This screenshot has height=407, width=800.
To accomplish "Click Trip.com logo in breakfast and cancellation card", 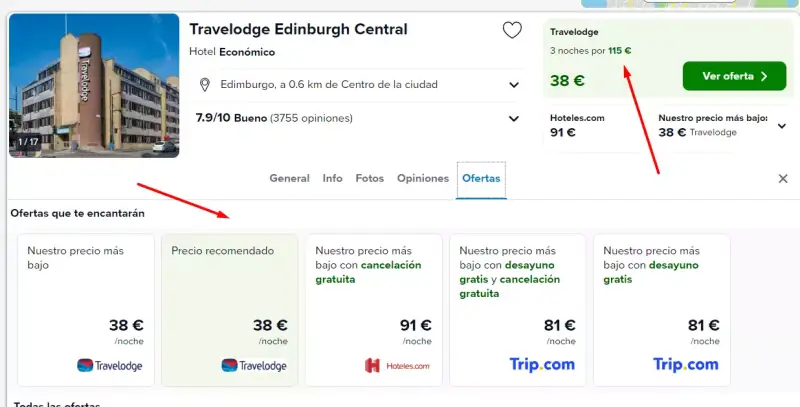I will pyautogui.click(x=542, y=364).
